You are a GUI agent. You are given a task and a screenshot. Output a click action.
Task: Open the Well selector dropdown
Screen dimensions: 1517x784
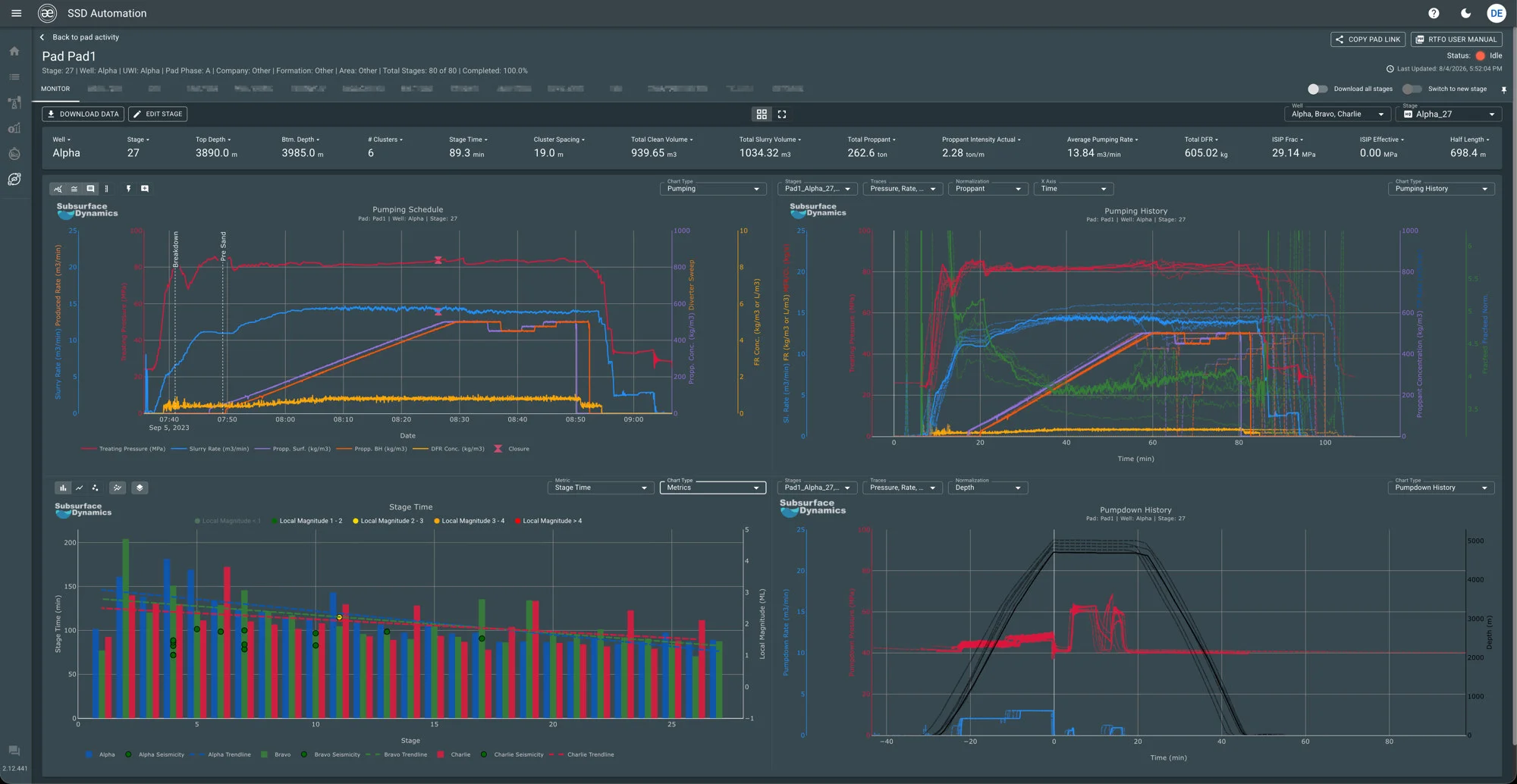[1339, 114]
